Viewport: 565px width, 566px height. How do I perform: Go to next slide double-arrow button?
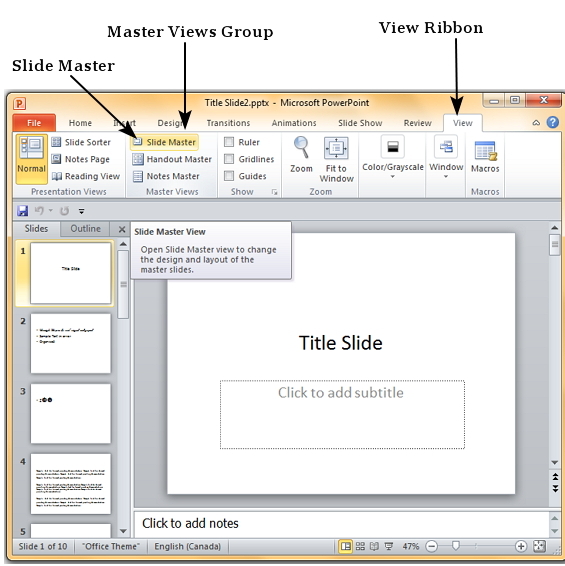(x=555, y=489)
